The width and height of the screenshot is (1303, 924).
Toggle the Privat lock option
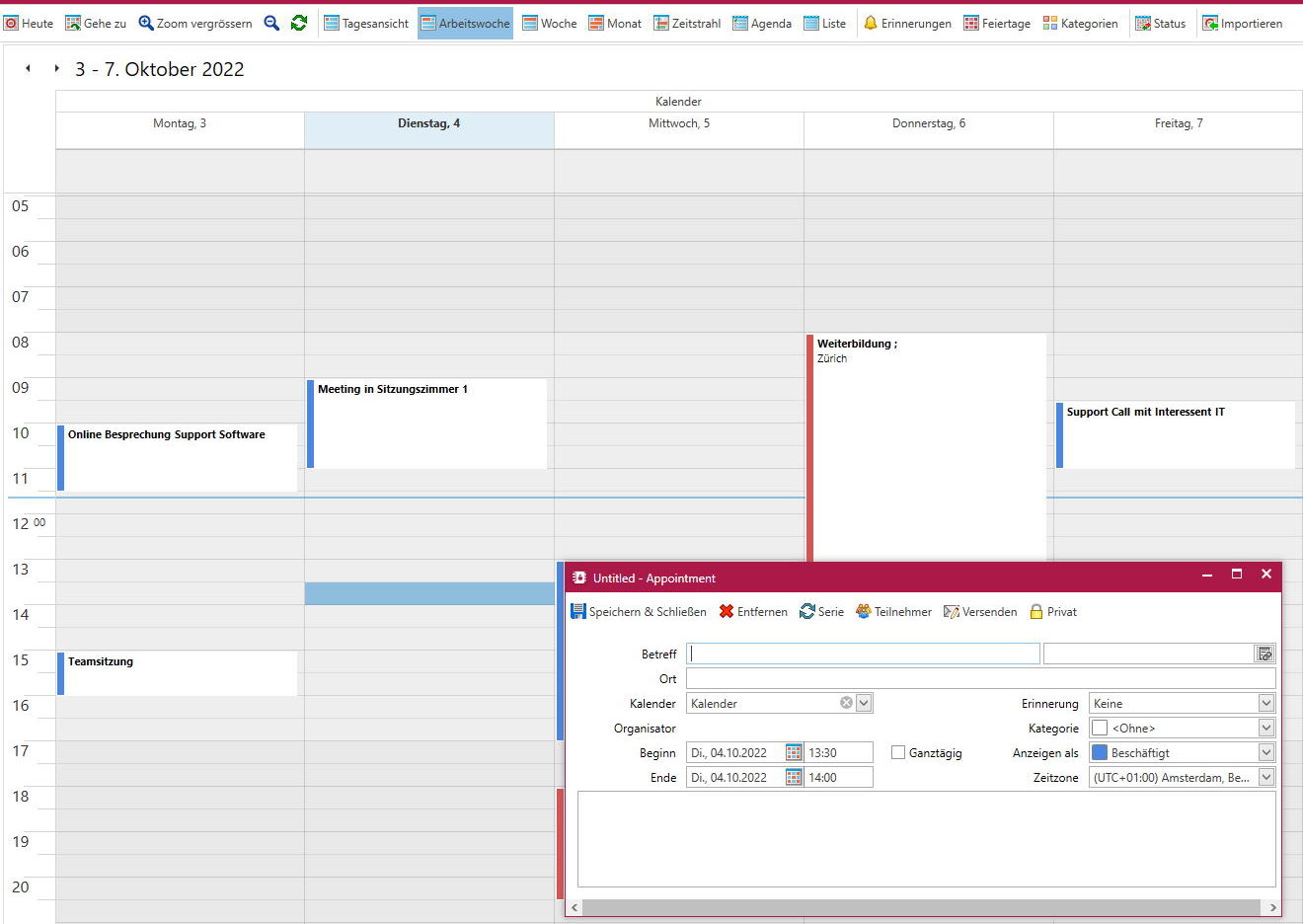(x=1053, y=612)
